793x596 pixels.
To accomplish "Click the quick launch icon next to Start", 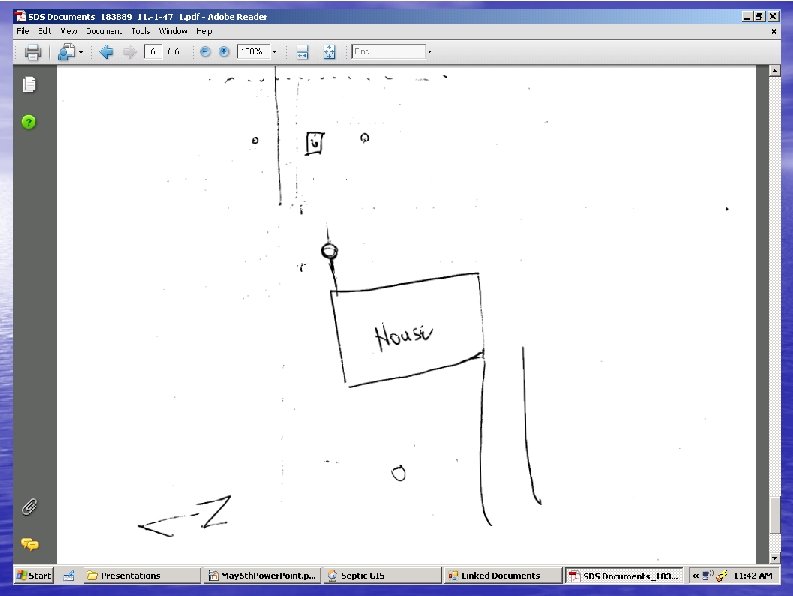I will [69, 575].
